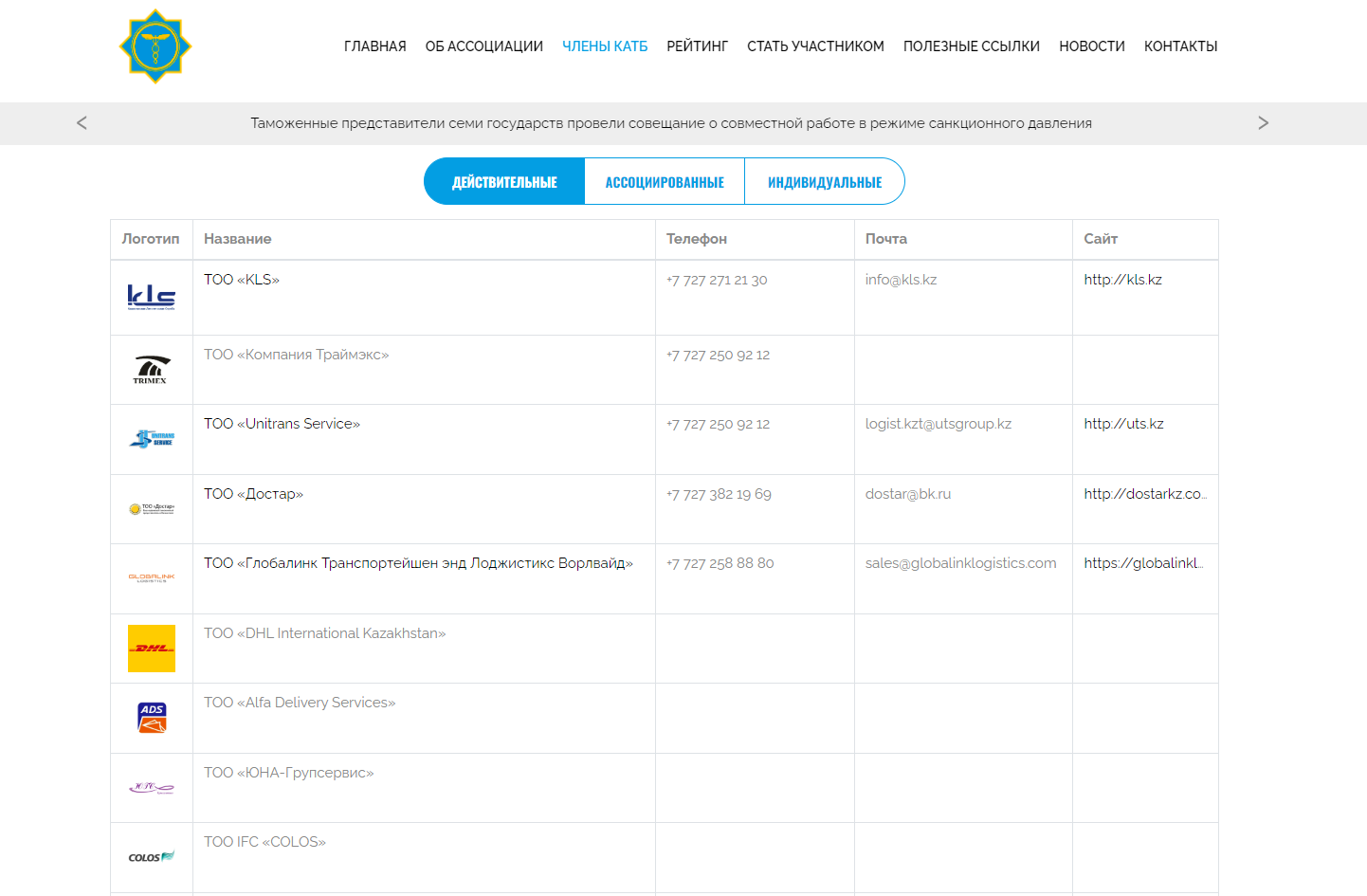This screenshot has height=896, width=1367.
Task: Open the ГЛАВНАЯ menu item
Action: click(375, 46)
